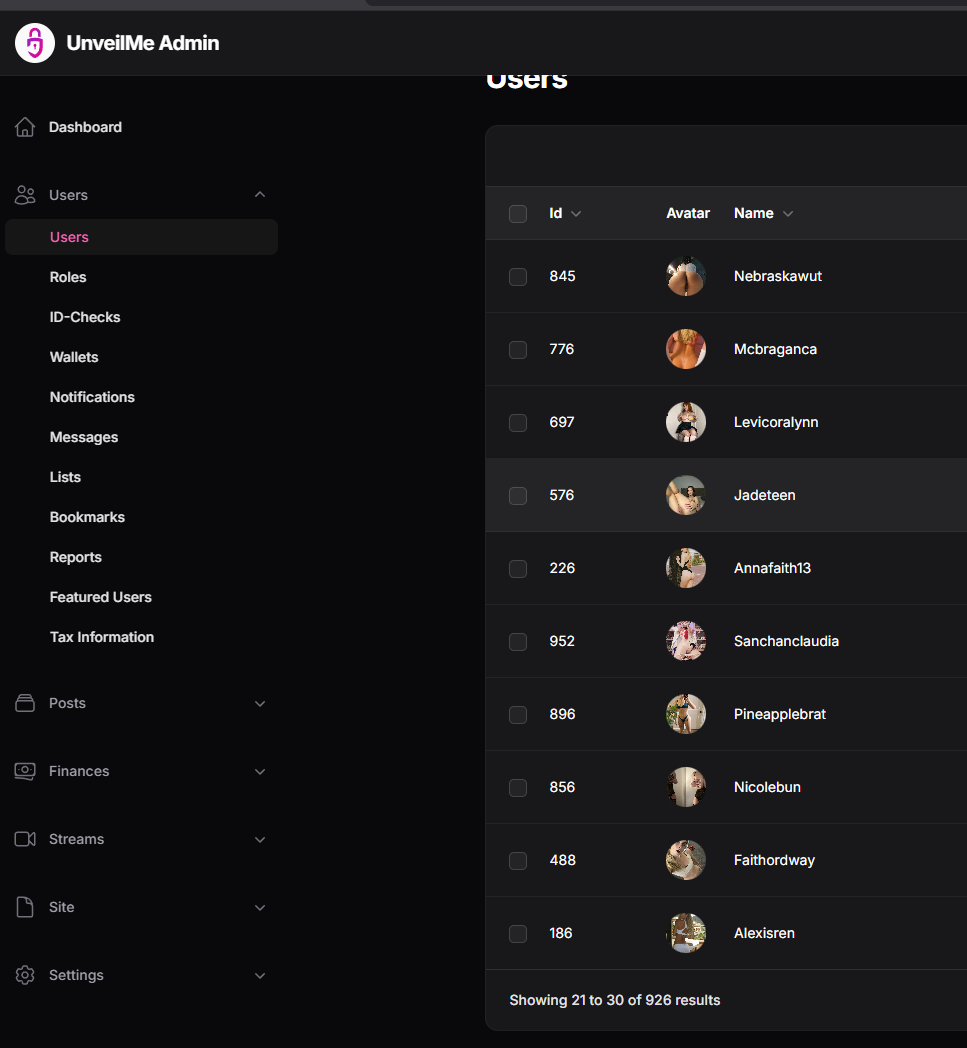967x1048 pixels.
Task: Click the Settings gear icon
Action: [25, 975]
